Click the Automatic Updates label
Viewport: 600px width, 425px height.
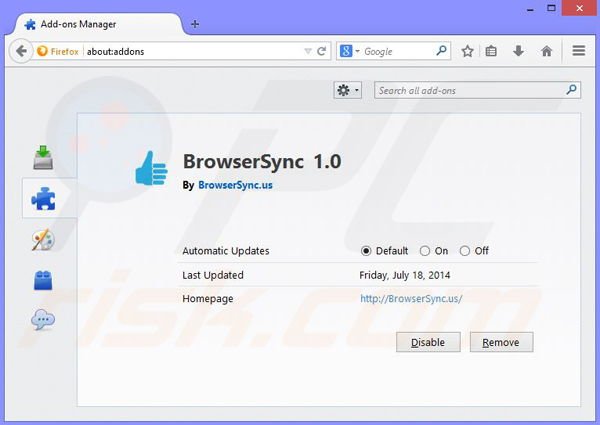[226, 251]
